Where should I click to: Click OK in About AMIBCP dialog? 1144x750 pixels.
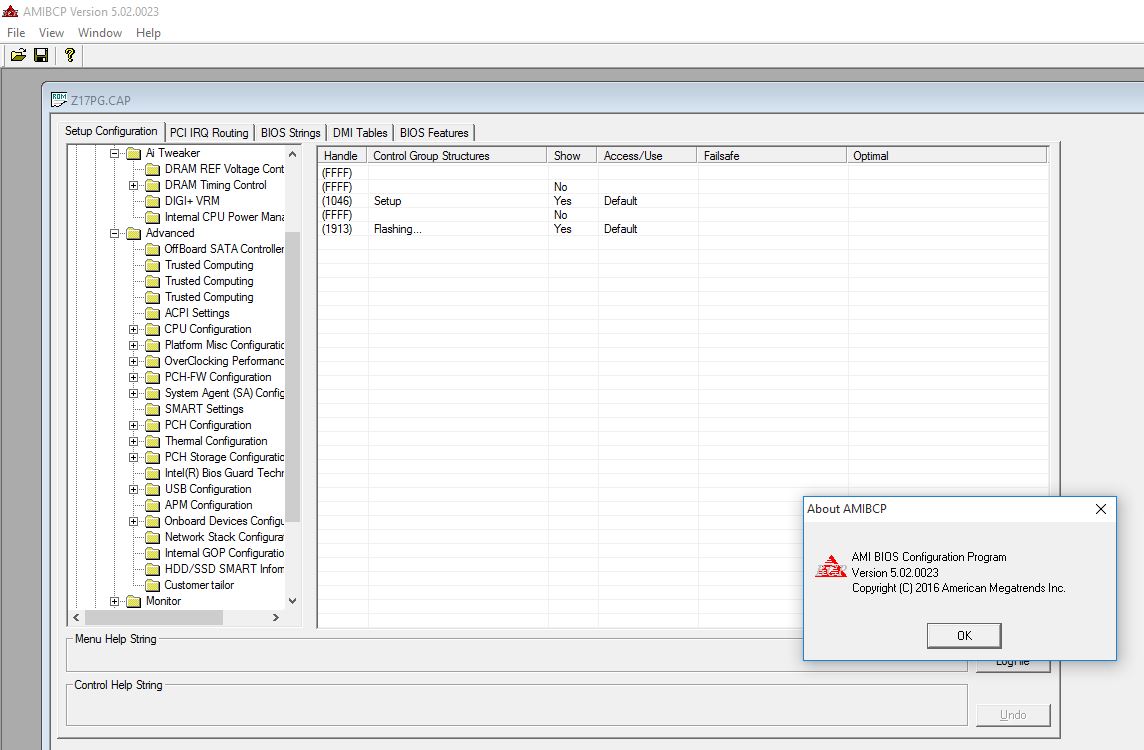point(964,635)
